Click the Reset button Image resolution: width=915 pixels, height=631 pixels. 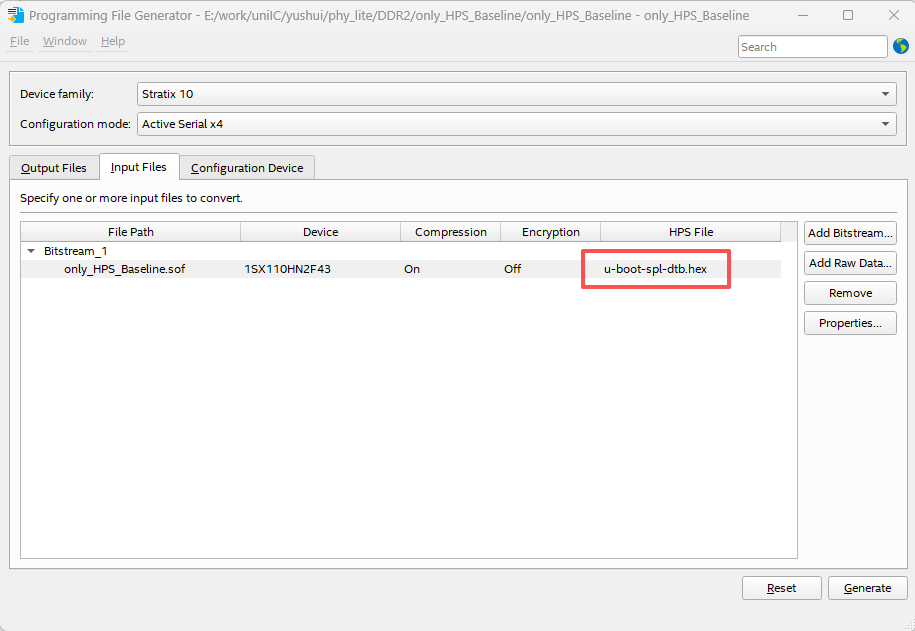[781, 588]
